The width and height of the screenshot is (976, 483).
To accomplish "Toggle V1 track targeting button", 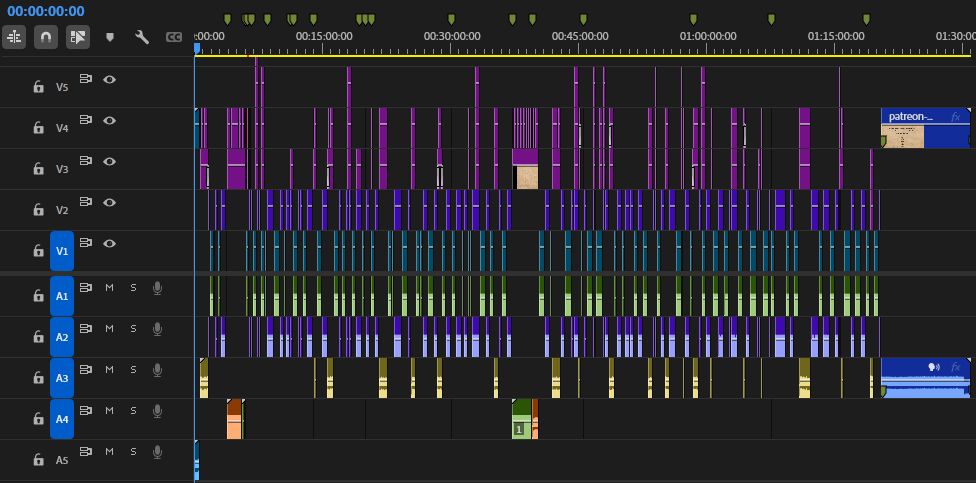I will [x=62, y=251].
